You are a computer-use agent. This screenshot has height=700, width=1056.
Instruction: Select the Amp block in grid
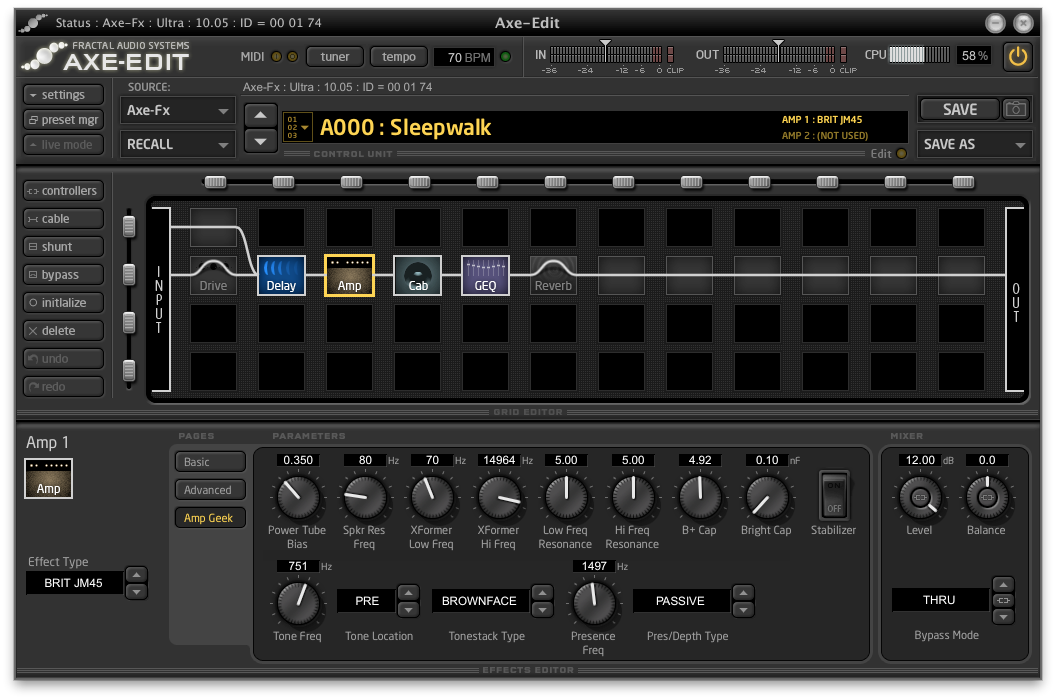[349, 276]
